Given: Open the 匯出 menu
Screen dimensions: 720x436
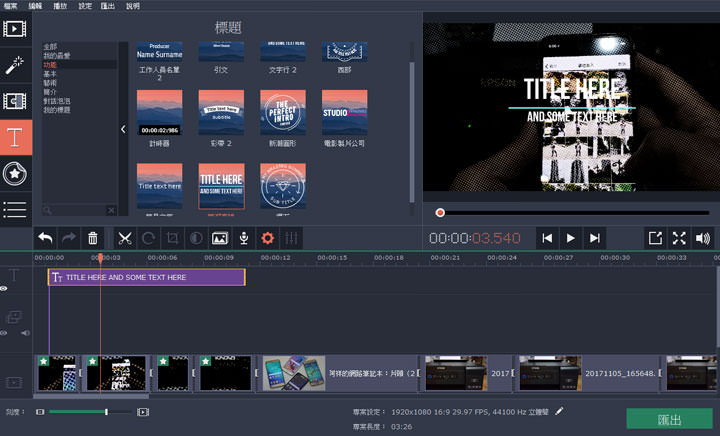Looking at the screenshot, I should (107, 6).
